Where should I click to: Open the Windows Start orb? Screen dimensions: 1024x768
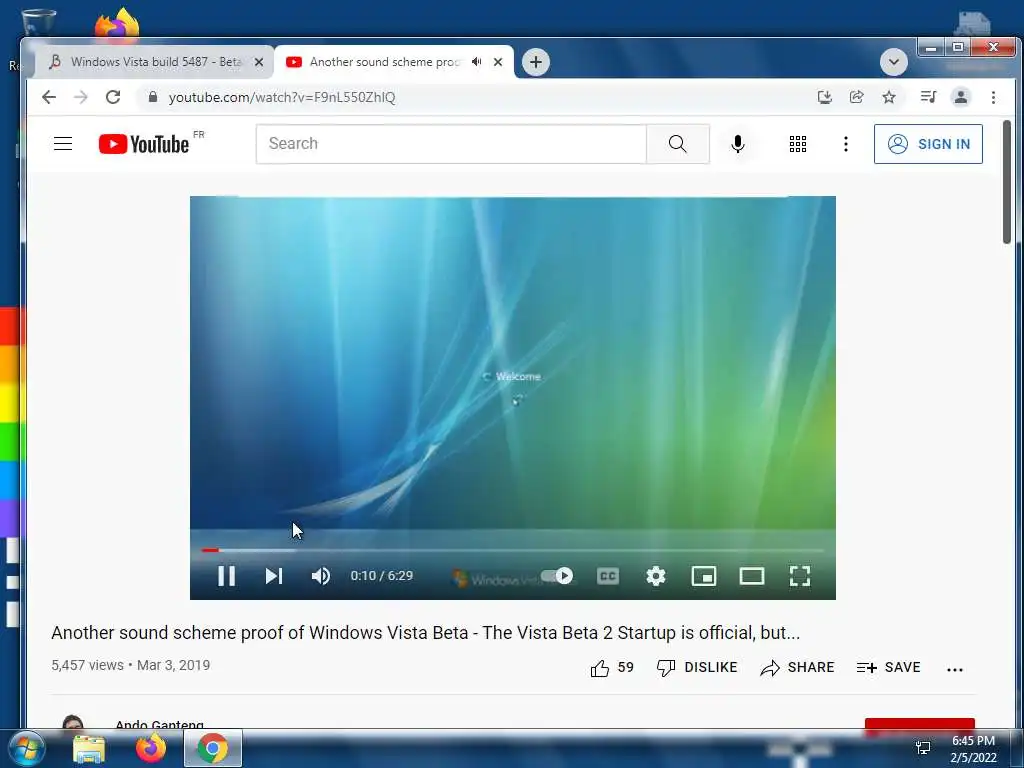pos(25,748)
